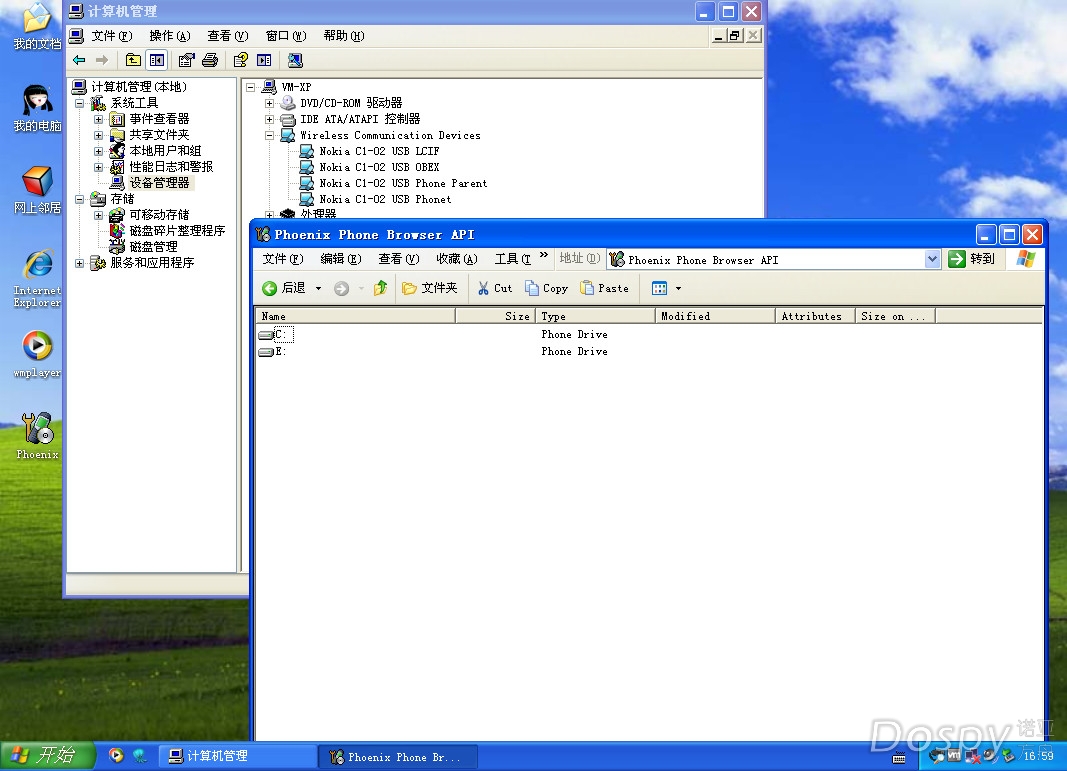Open 收藏(A) menu in Phoenix Phone Browser

coord(457,259)
